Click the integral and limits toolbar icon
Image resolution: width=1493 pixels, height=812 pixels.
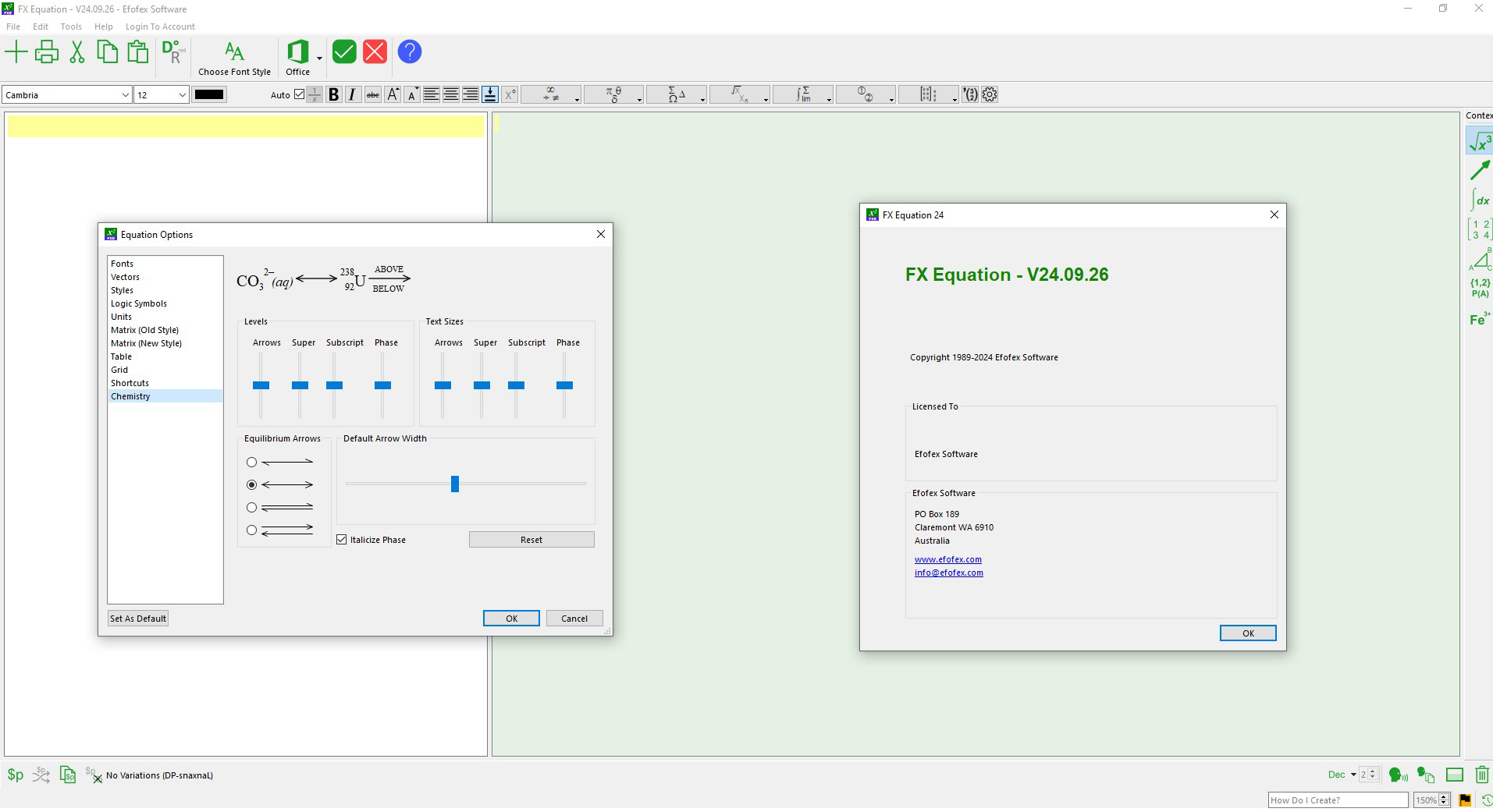[803, 94]
